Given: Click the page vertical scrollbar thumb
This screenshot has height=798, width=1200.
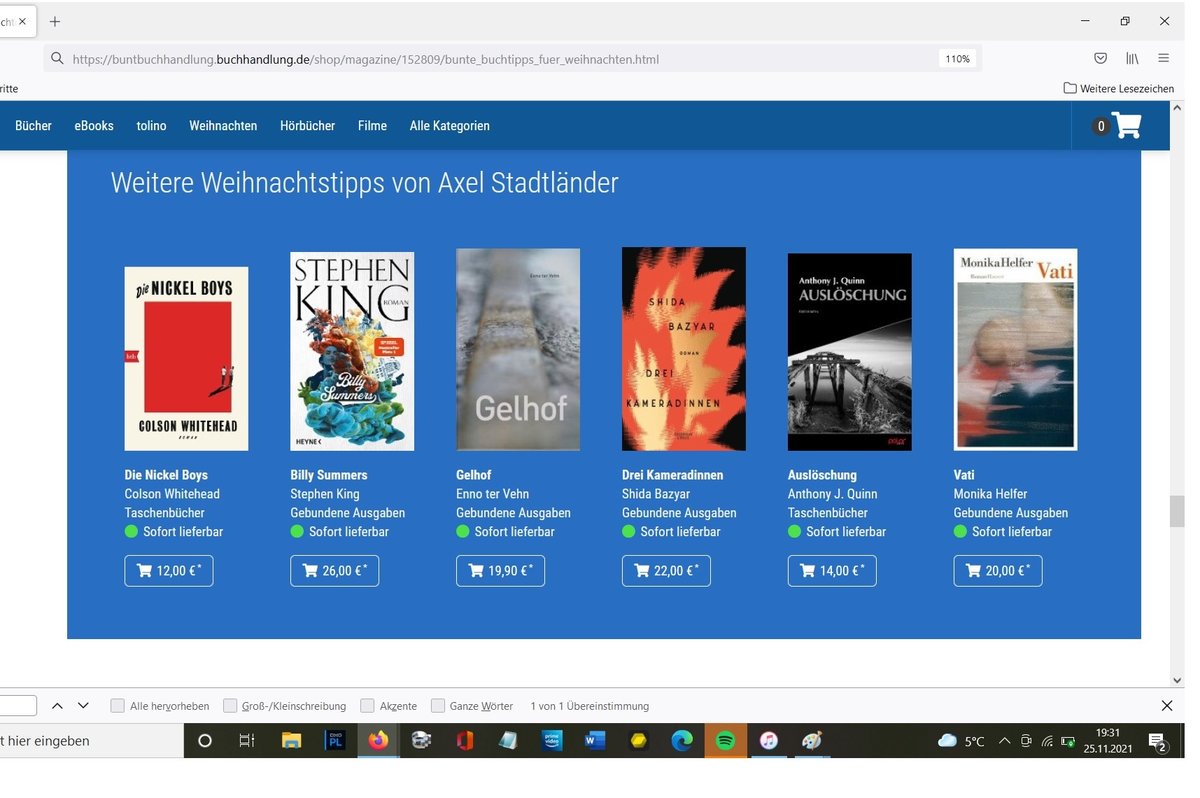Looking at the screenshot, I should (x=1177, y=511).
